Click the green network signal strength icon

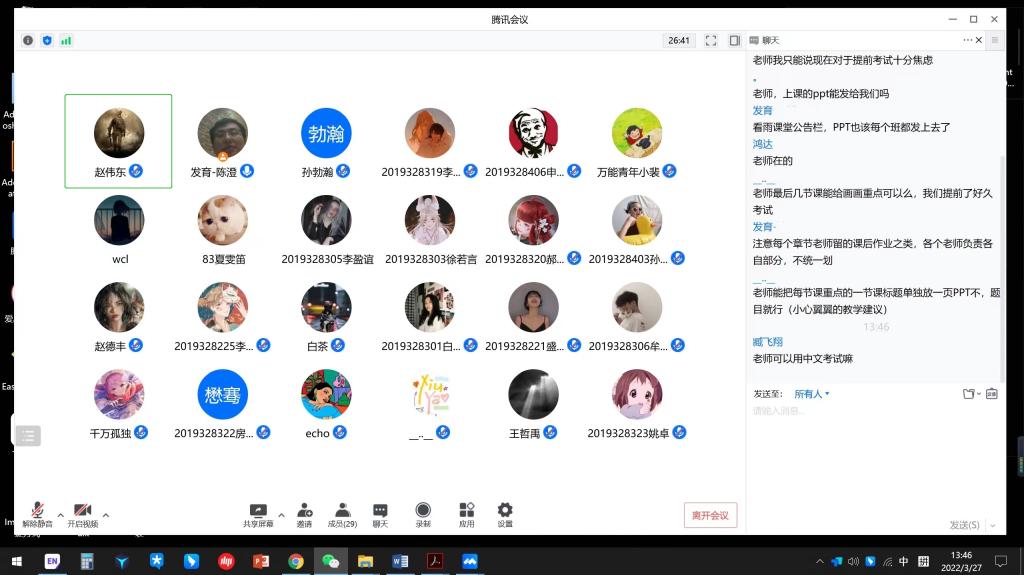click(66, 41)
